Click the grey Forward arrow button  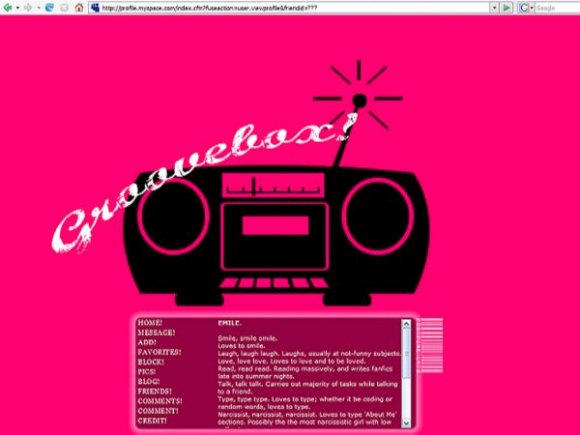28,7
